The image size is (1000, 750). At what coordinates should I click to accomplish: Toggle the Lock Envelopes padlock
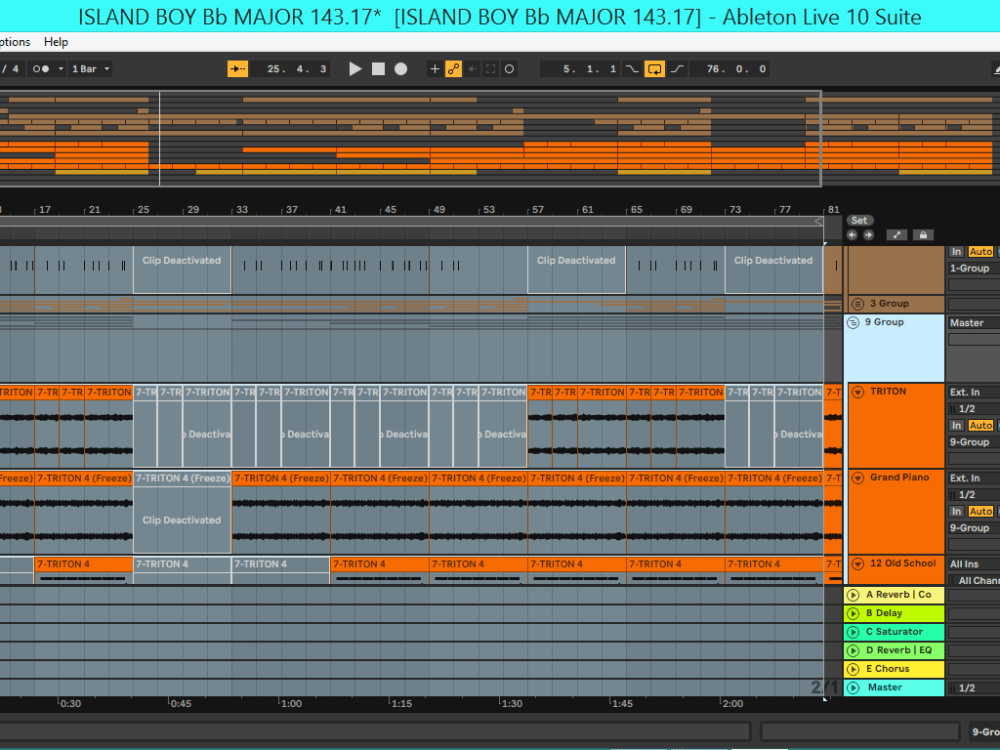pos(923,235)
